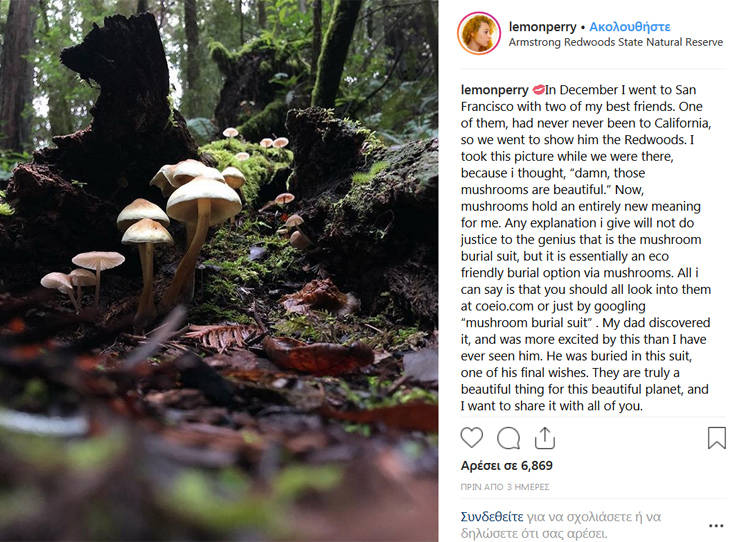735x542 pixels.
Task: Click the large white mushroom cap in the photo
Action: coord(203,198)
